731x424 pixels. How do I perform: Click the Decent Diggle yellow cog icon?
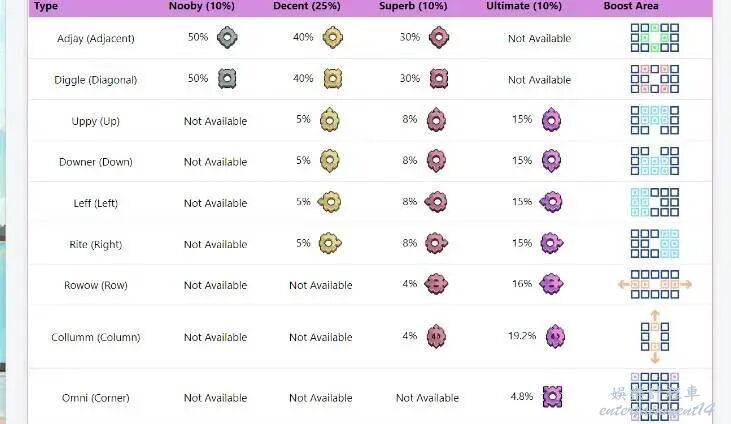332,79
